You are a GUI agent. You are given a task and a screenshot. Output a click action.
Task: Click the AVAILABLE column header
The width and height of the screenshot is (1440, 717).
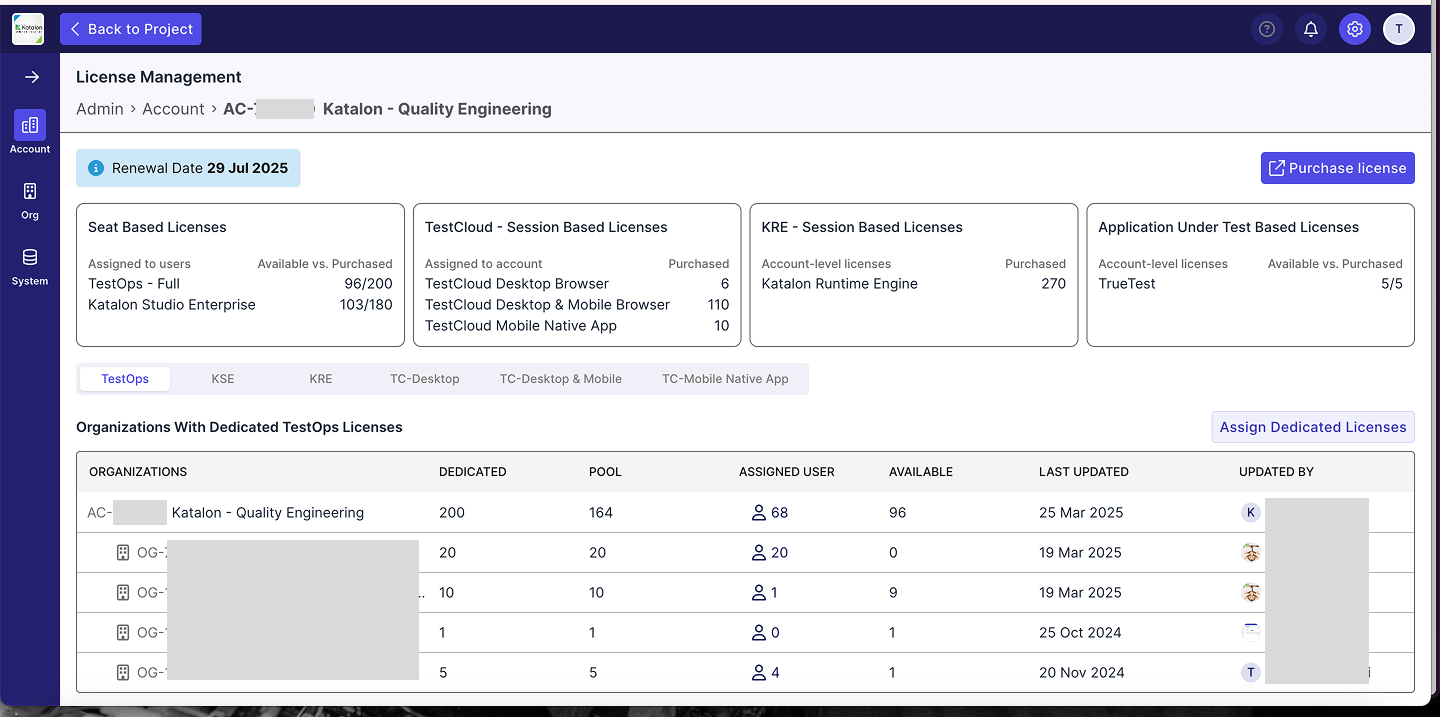pos(921,472)
